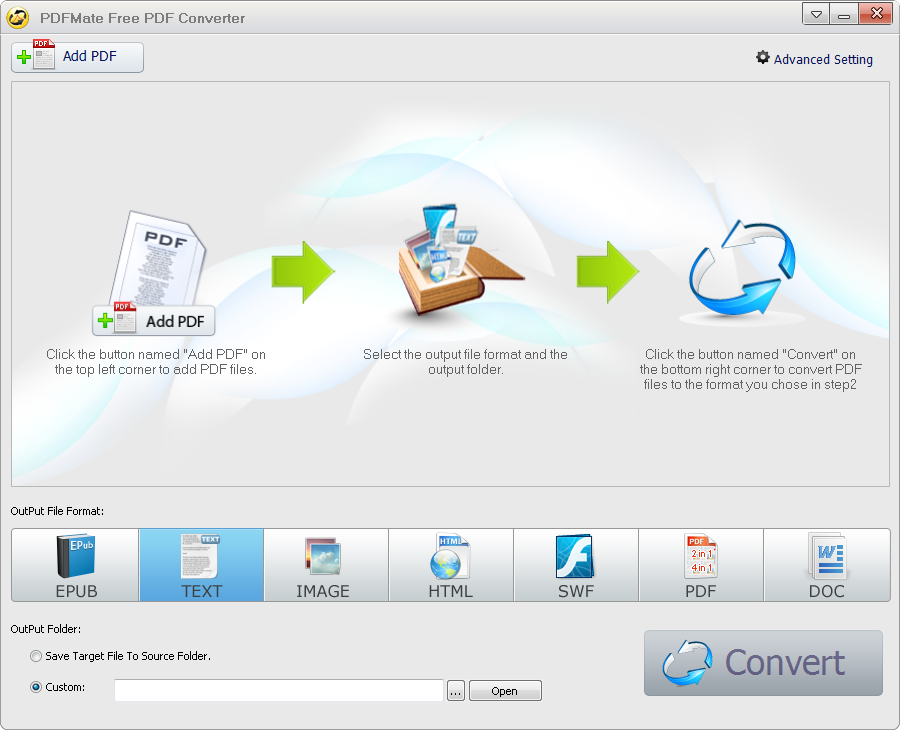900x730 pixels.
Task: Click the Add PDF illustration in center panel
Action: tap(154, 321)
